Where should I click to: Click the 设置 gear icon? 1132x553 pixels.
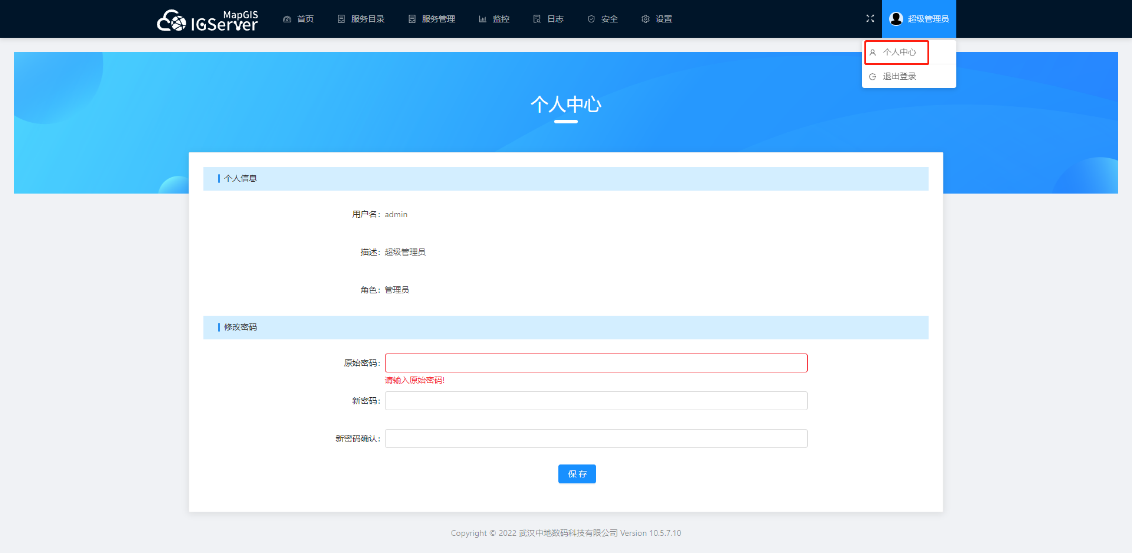(645, 19)
